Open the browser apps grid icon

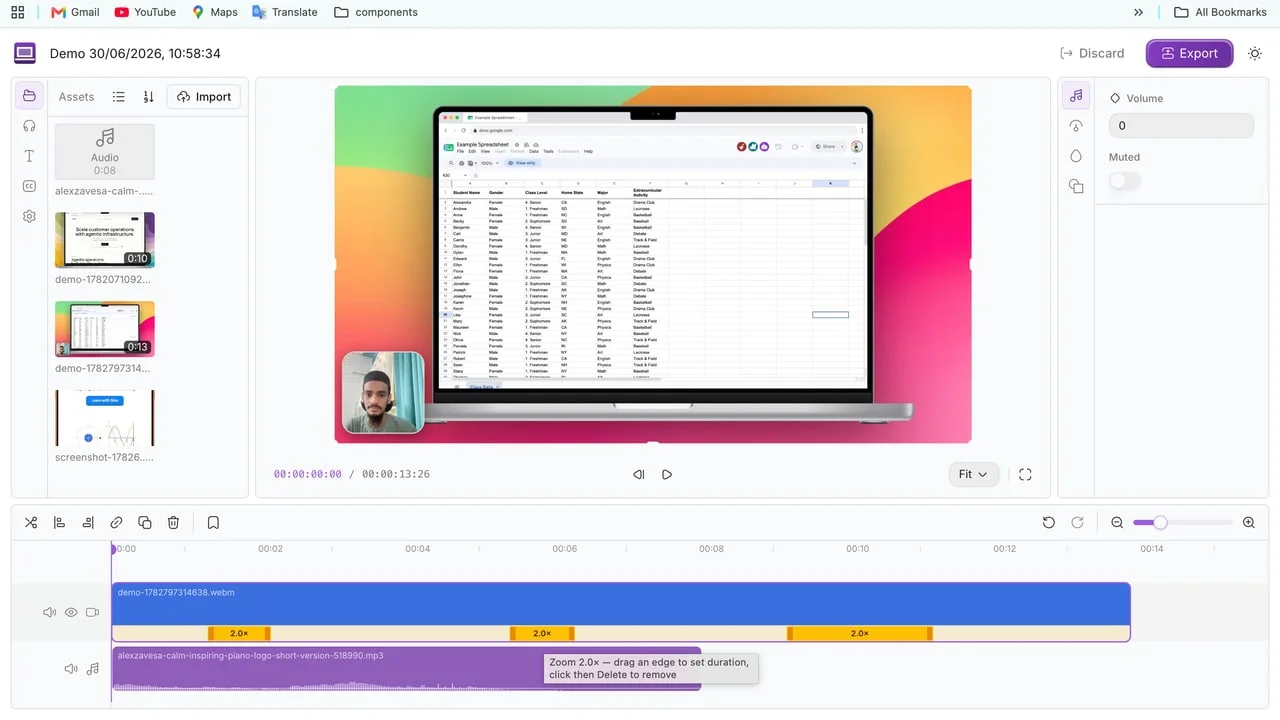pos(17,12)
